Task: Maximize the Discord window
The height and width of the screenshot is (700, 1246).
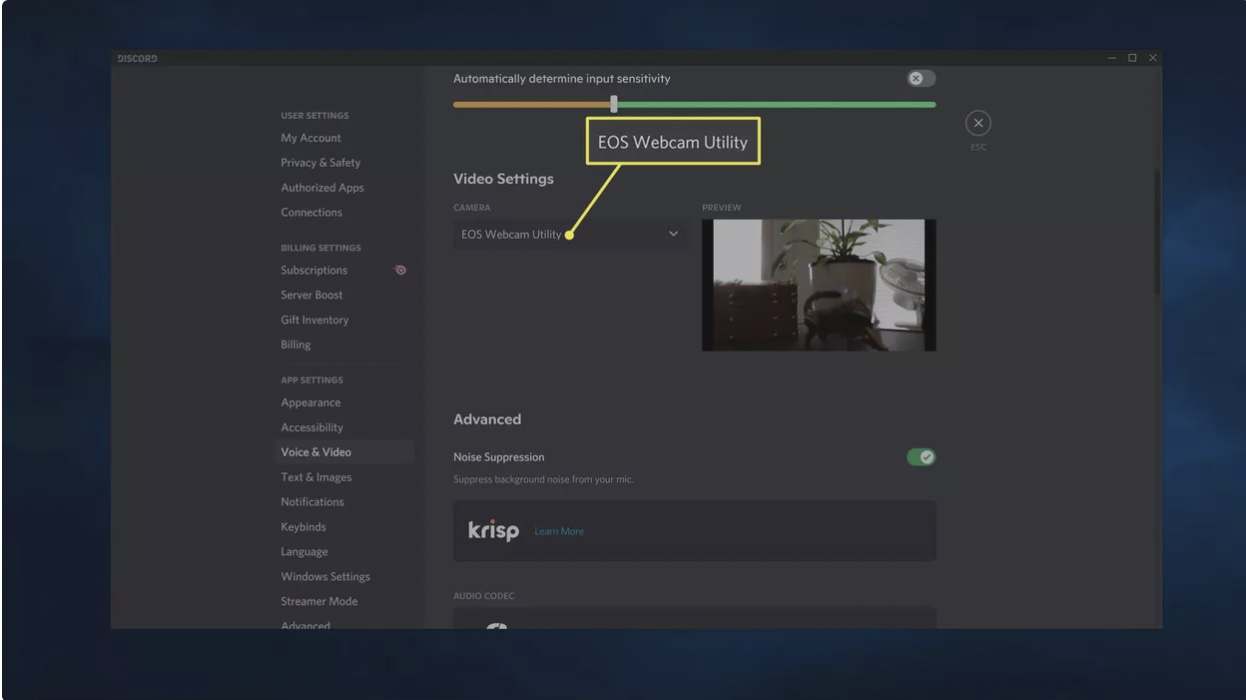Action: click(1132, 58)
